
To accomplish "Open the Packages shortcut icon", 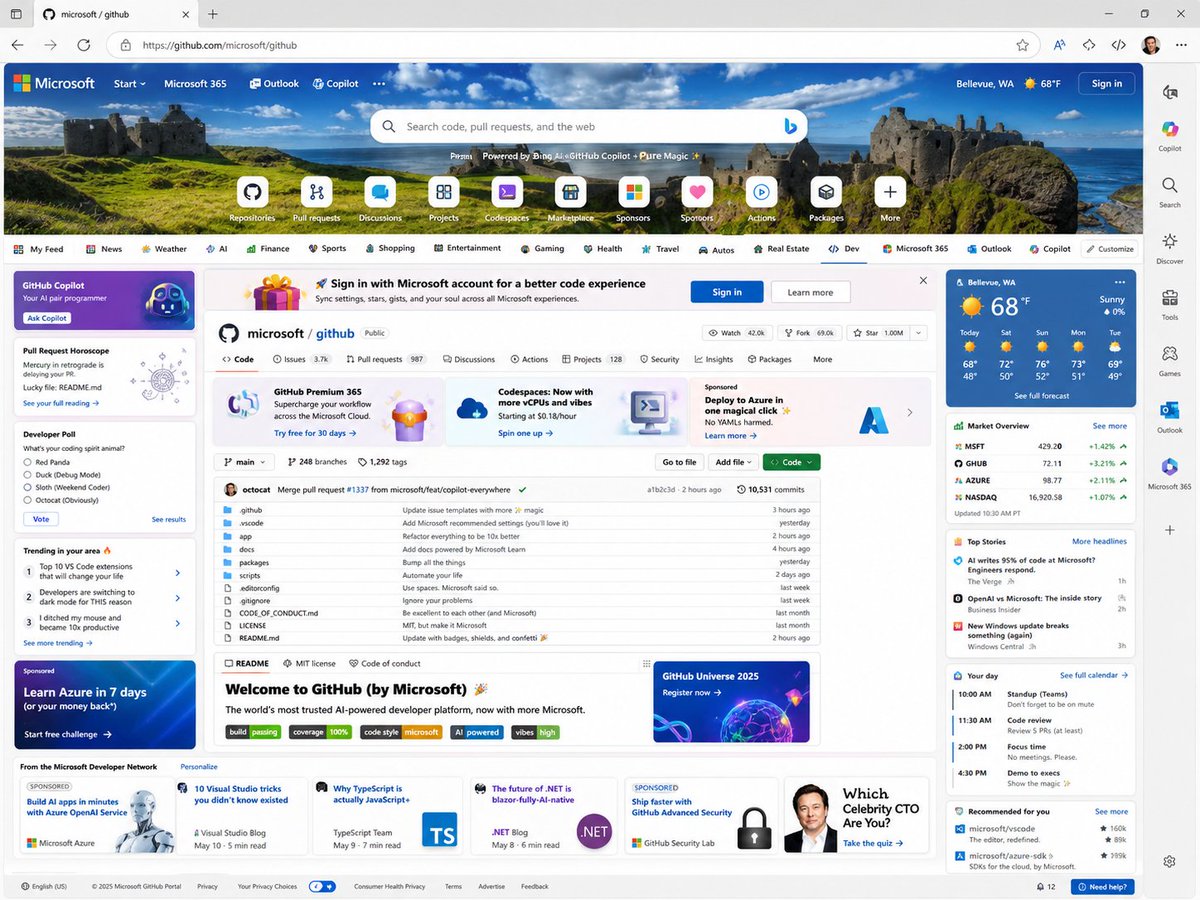I will pyautogui.click(x=826, y=192).
